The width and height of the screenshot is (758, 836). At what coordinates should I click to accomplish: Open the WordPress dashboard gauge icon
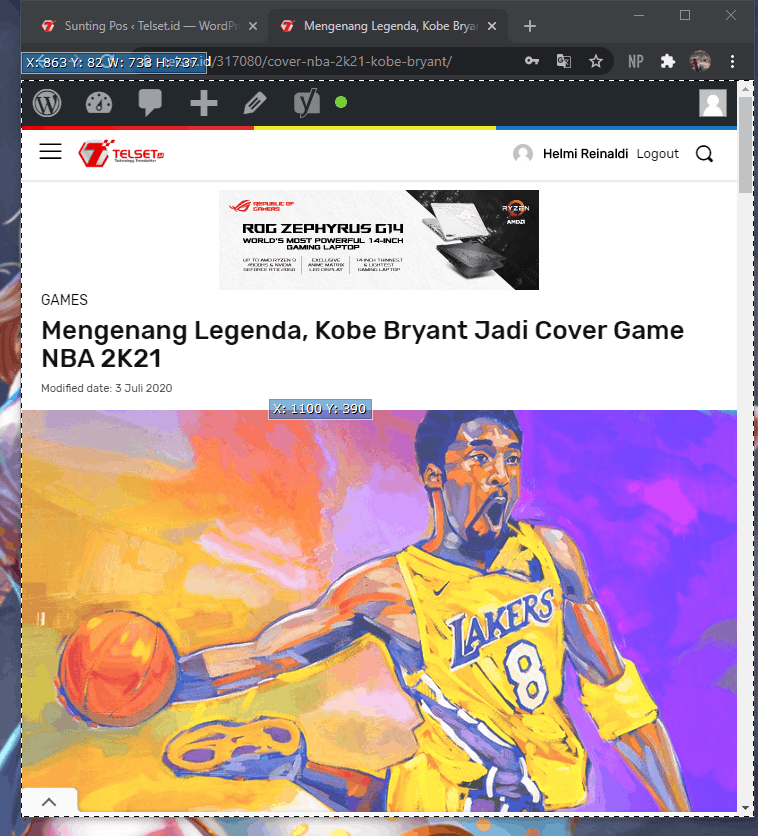[x=99, y=103]
